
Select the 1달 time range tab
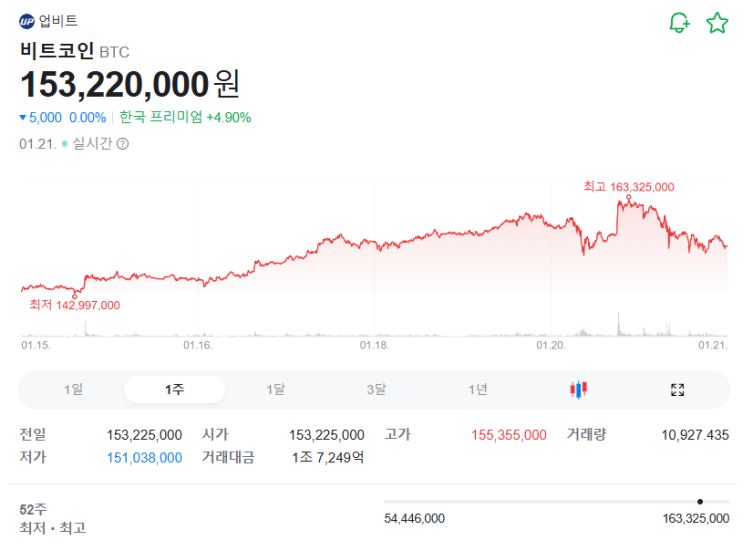(x=275, y=390)
